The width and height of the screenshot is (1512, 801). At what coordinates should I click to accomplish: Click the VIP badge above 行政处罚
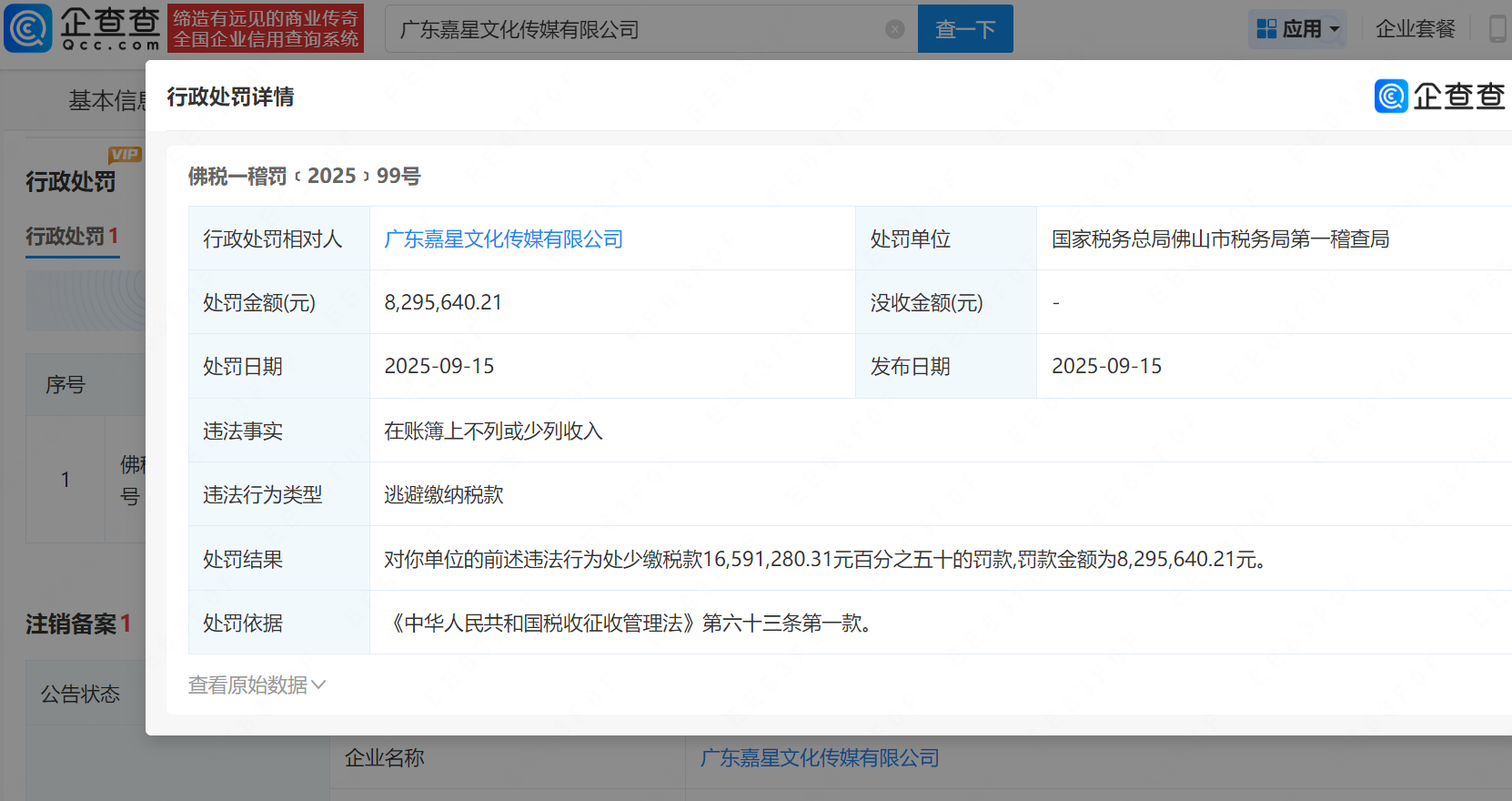click(125, 154)
